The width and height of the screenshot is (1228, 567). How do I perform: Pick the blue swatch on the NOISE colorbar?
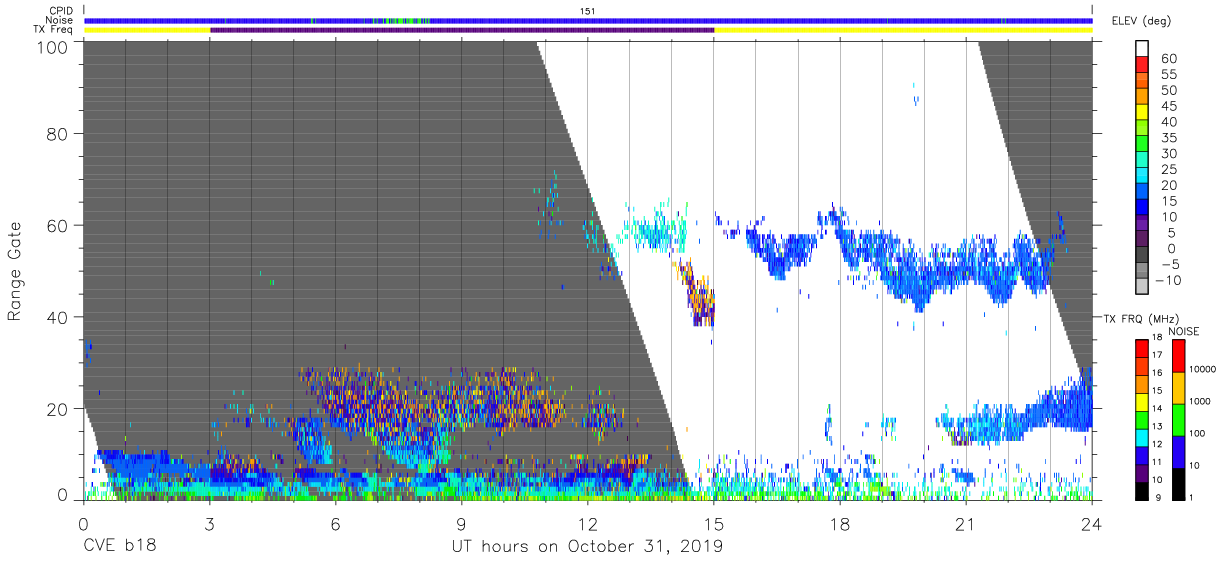pos(1178,452)
